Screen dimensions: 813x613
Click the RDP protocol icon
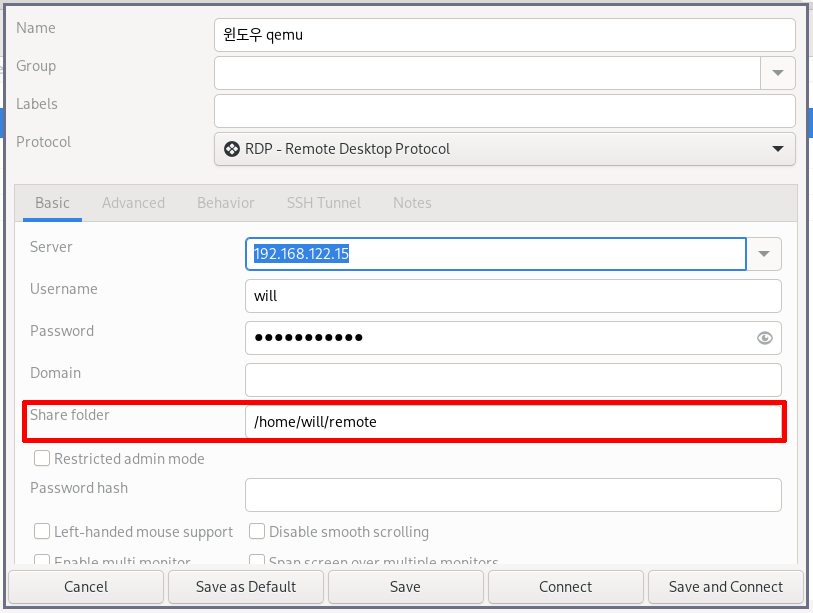pos(233,149)
